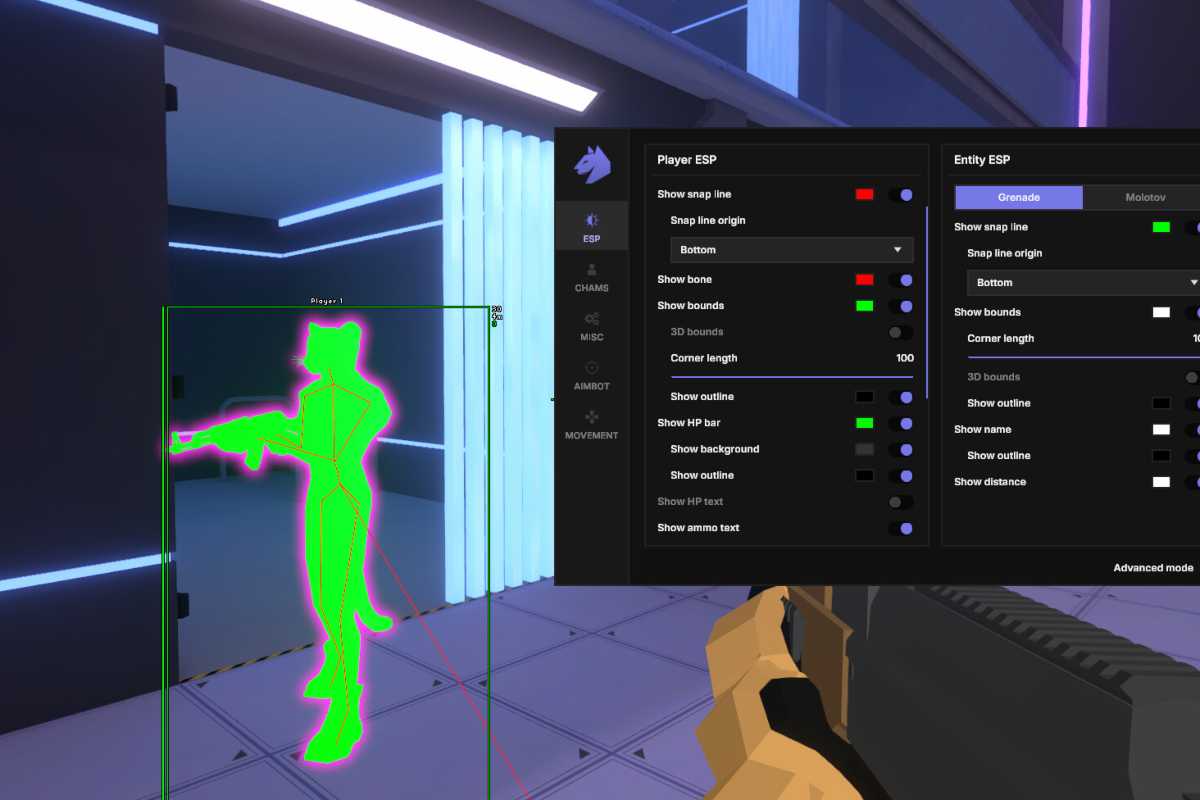Viewport: 1200px width, 800px height.
Task: Enable the Show HP text toggle
Action: coord(900,502)
